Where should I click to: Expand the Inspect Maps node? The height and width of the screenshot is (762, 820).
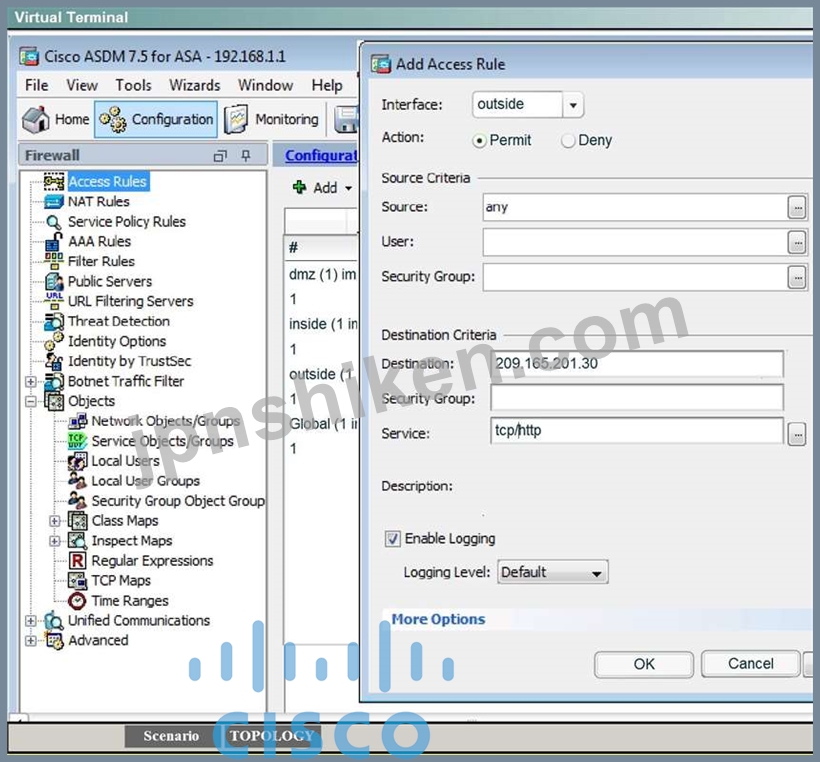pos(54,541)
